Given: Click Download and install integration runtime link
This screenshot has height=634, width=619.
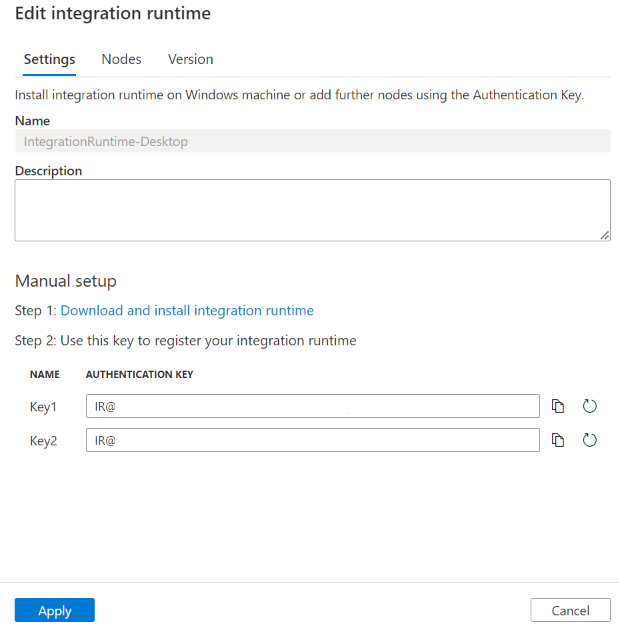Looking at the screenshot, I should tap(187, 310).
